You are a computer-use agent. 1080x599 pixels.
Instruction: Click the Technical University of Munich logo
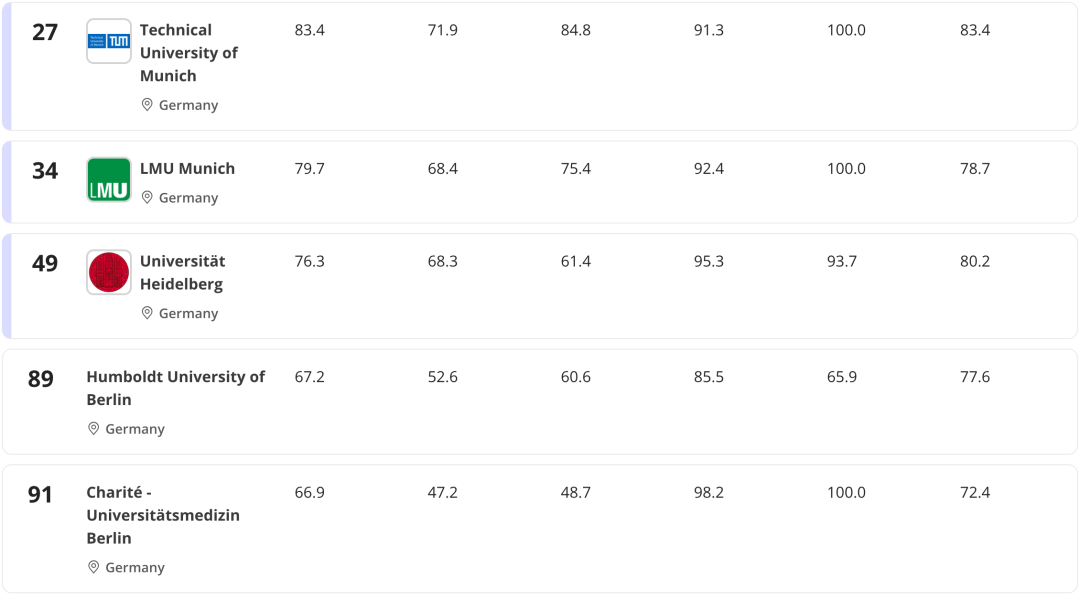point(108,41)
